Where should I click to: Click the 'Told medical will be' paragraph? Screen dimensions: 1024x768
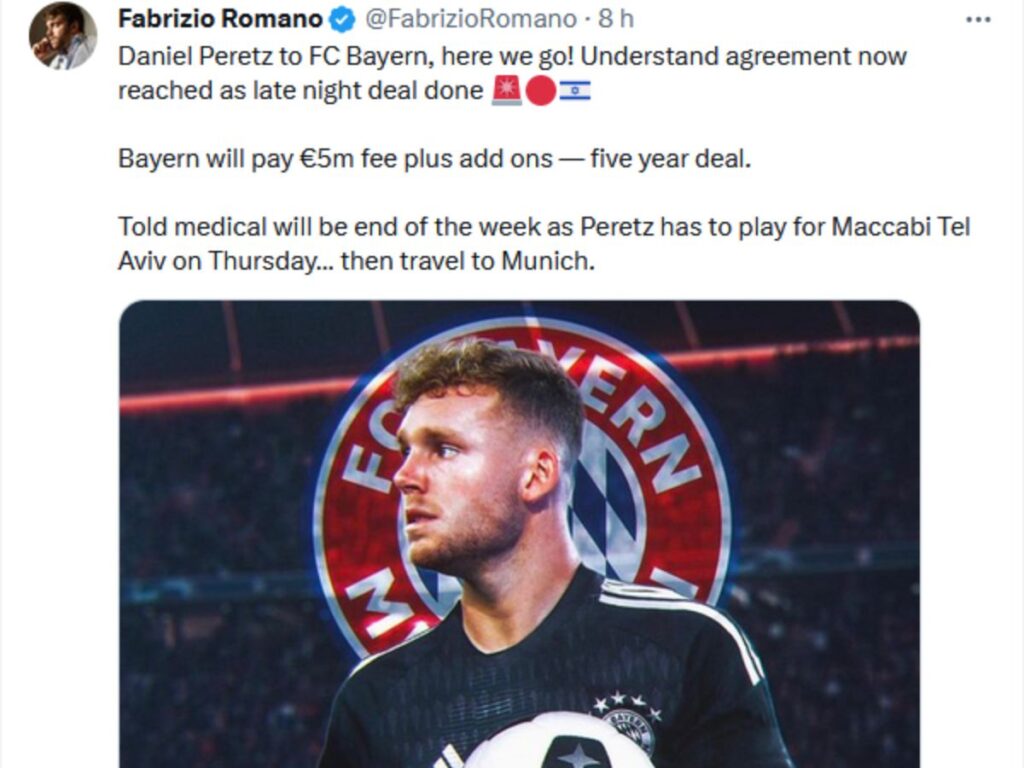click(x=544, y=244)
